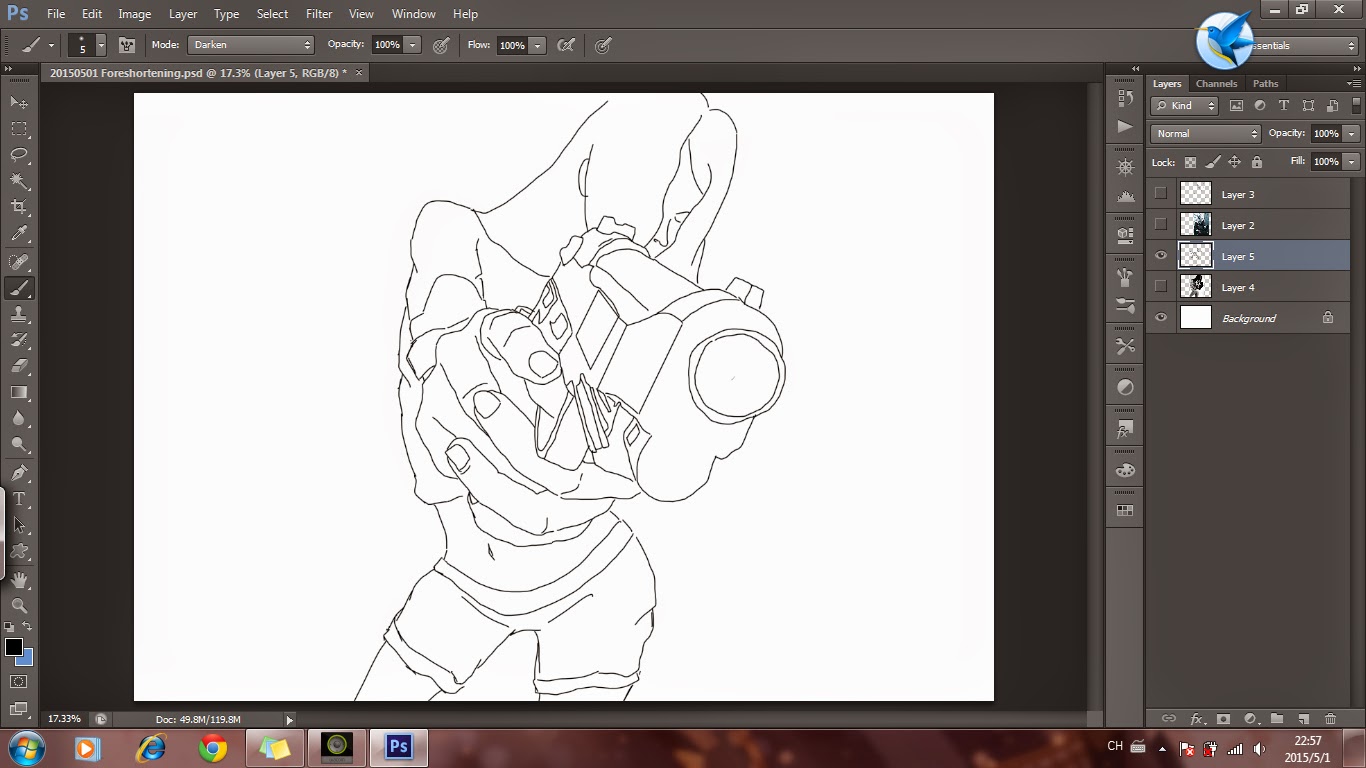Open the tool preset picker arrow
The width and height of the screenshot is (1366, 768).
51,45
